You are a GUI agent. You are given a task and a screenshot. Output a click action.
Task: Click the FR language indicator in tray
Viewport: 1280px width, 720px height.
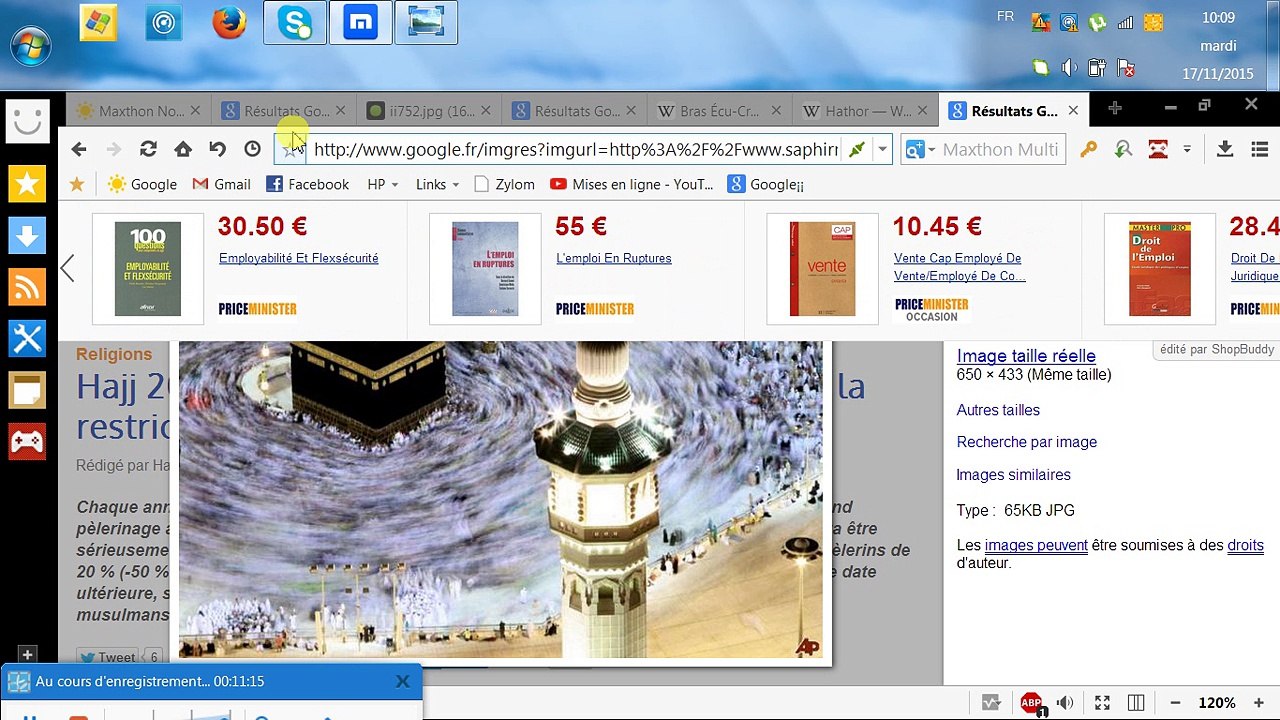1006,16
